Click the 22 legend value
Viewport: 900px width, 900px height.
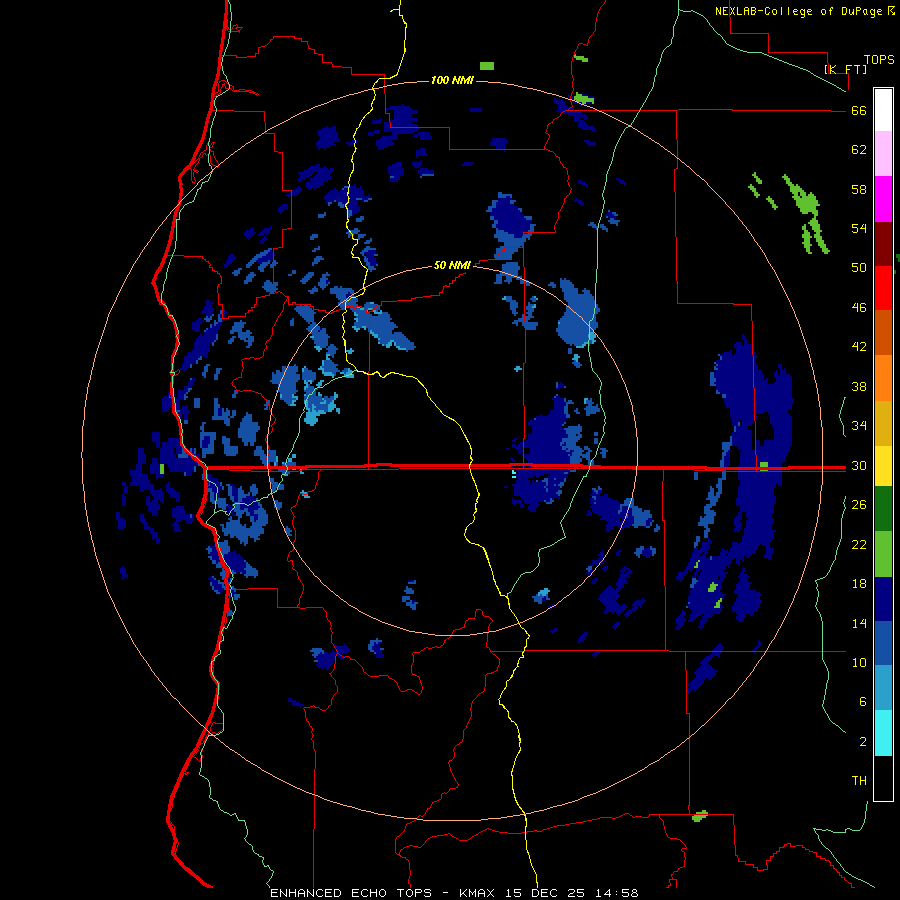pyautogui.click(x=859, y=544)
